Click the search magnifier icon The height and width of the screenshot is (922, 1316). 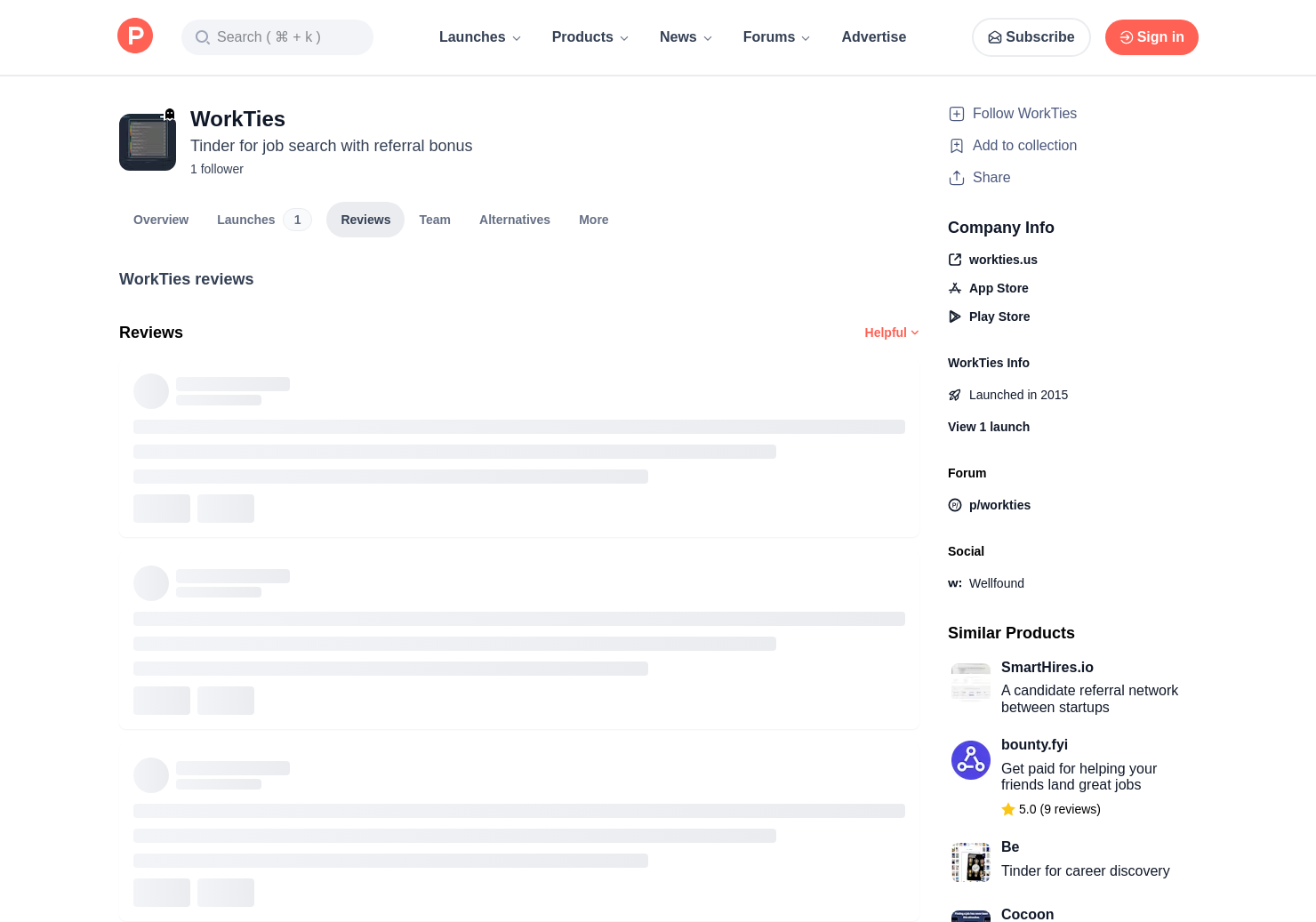203,37
